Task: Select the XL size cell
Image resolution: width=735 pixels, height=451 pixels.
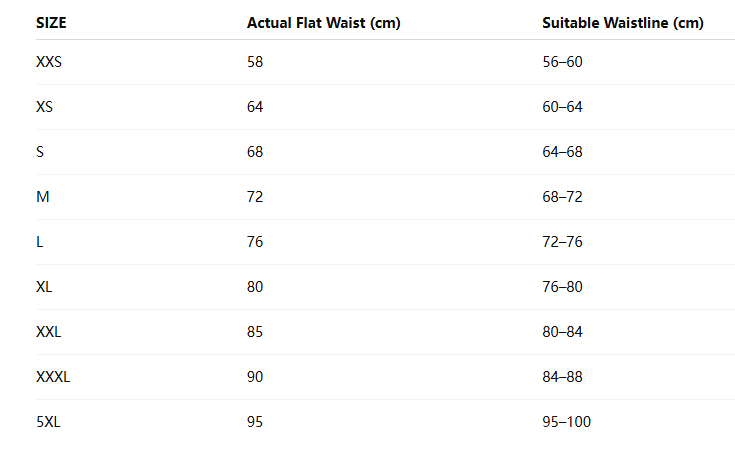Action: 45,287
